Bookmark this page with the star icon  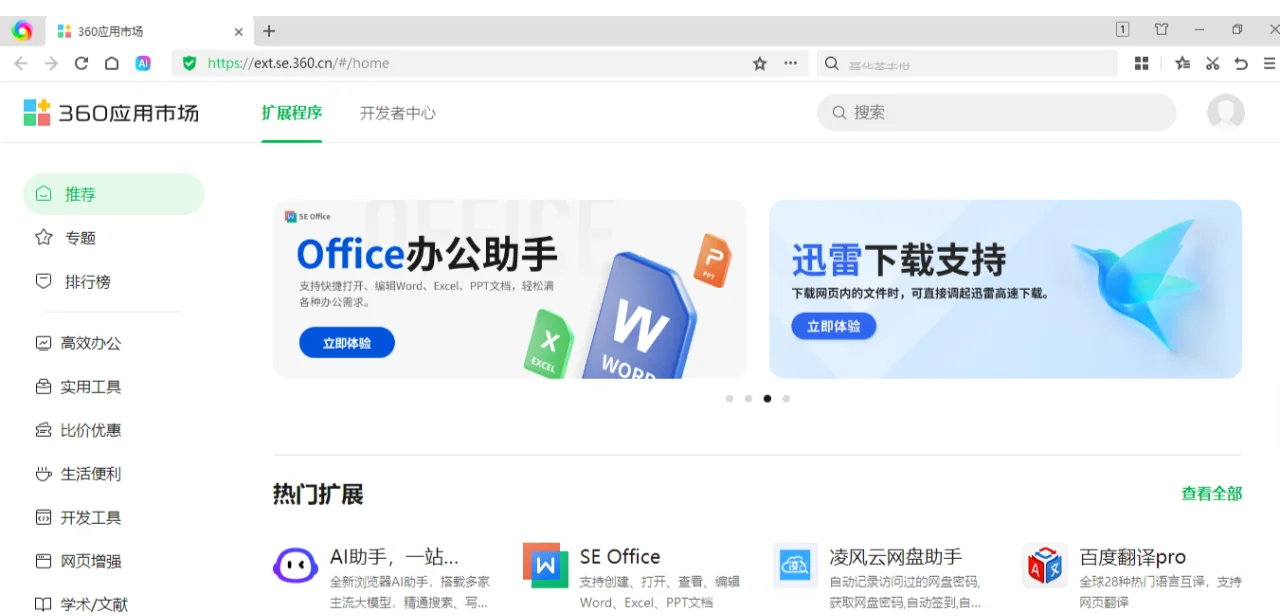760,63
